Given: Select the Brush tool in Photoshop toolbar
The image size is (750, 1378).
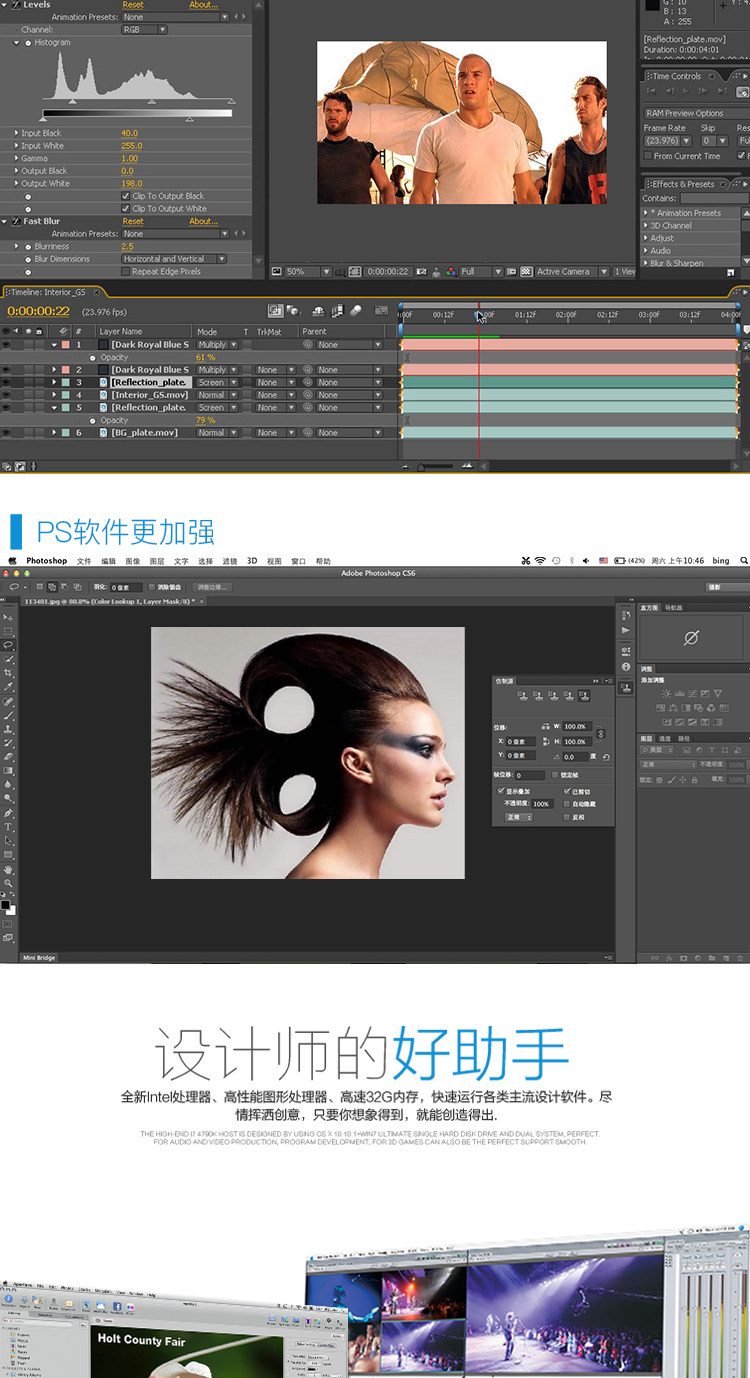Looking at the screenshot, I should 8,715.
